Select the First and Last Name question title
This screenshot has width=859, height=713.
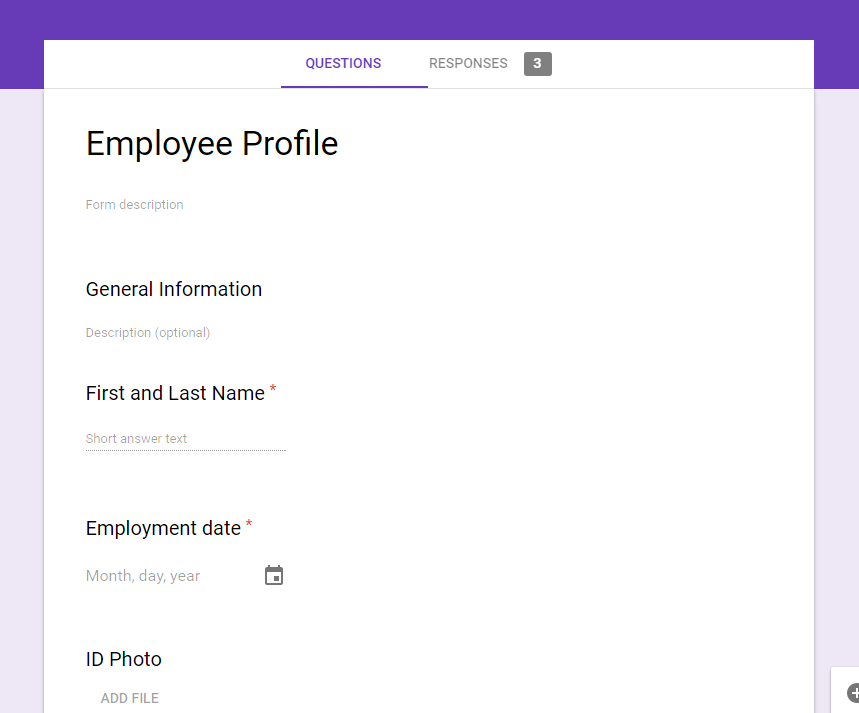pyautogui.click(x=175, y=393)
